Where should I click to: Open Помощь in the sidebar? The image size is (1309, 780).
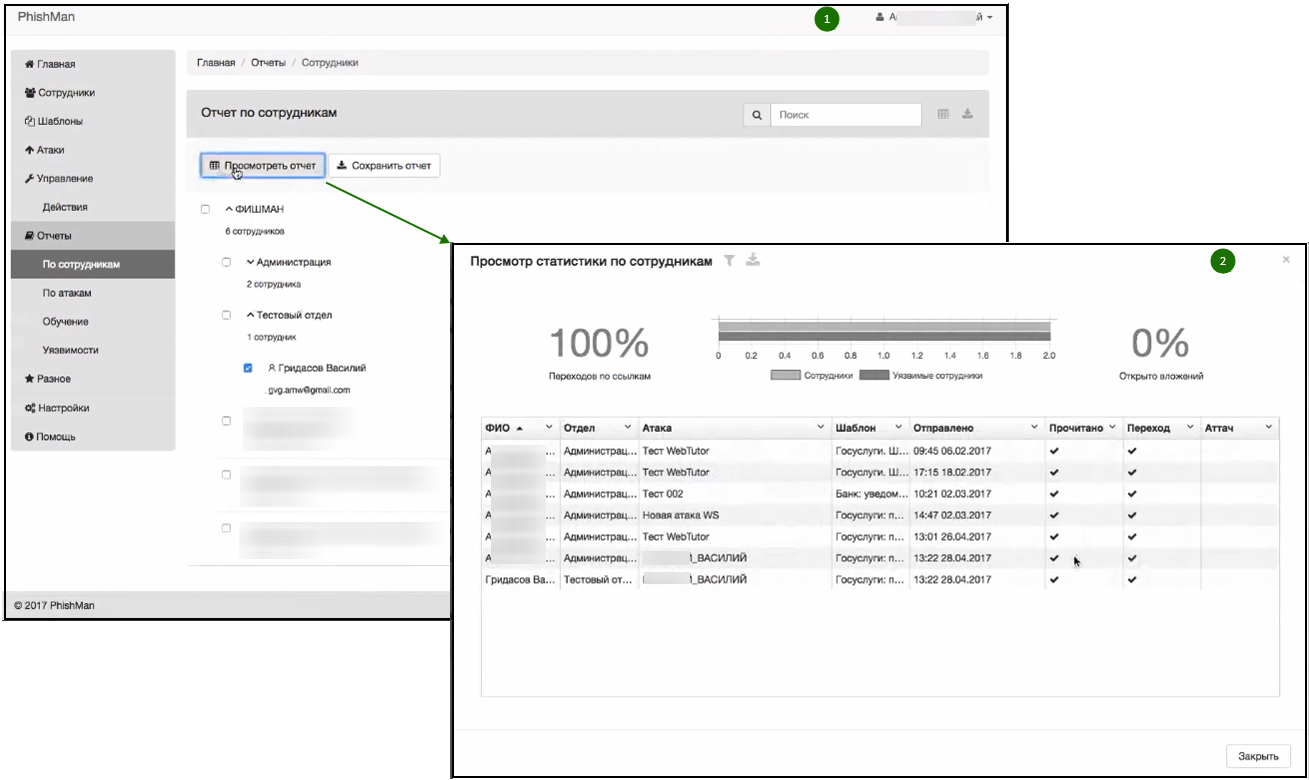[x=93, y=437]
